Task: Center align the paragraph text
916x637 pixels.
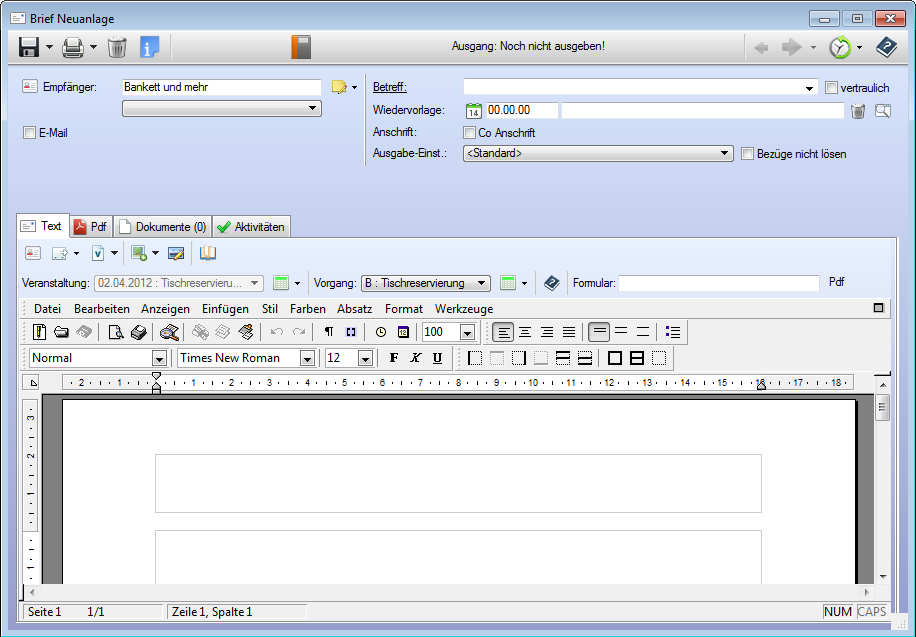Action: click(525, 332)
